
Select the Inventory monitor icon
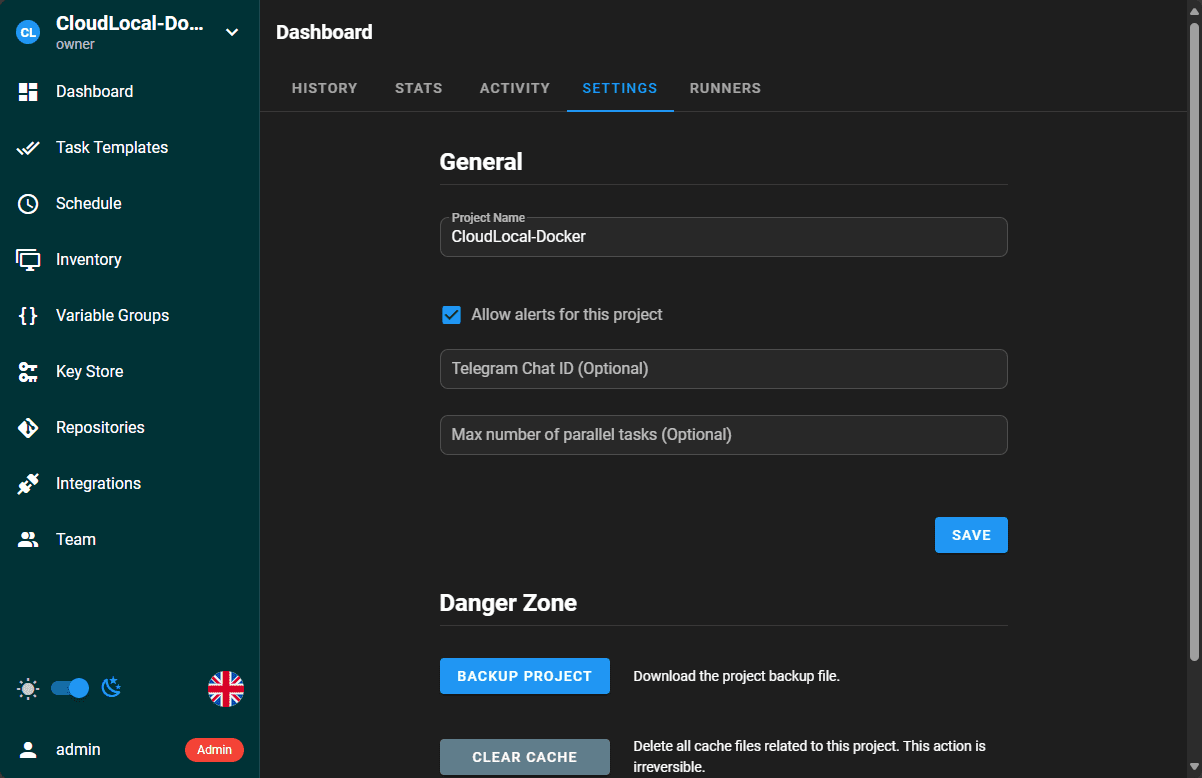(28, 260)
